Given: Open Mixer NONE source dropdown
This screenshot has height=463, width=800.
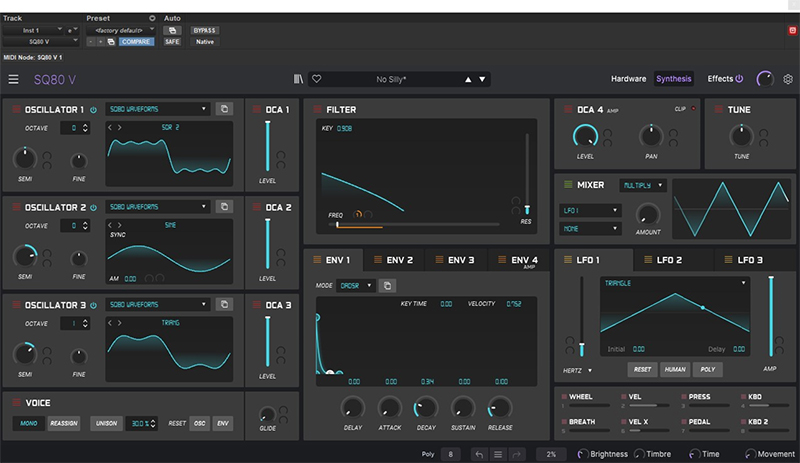Looking at the screenshot, I should 590,229.
